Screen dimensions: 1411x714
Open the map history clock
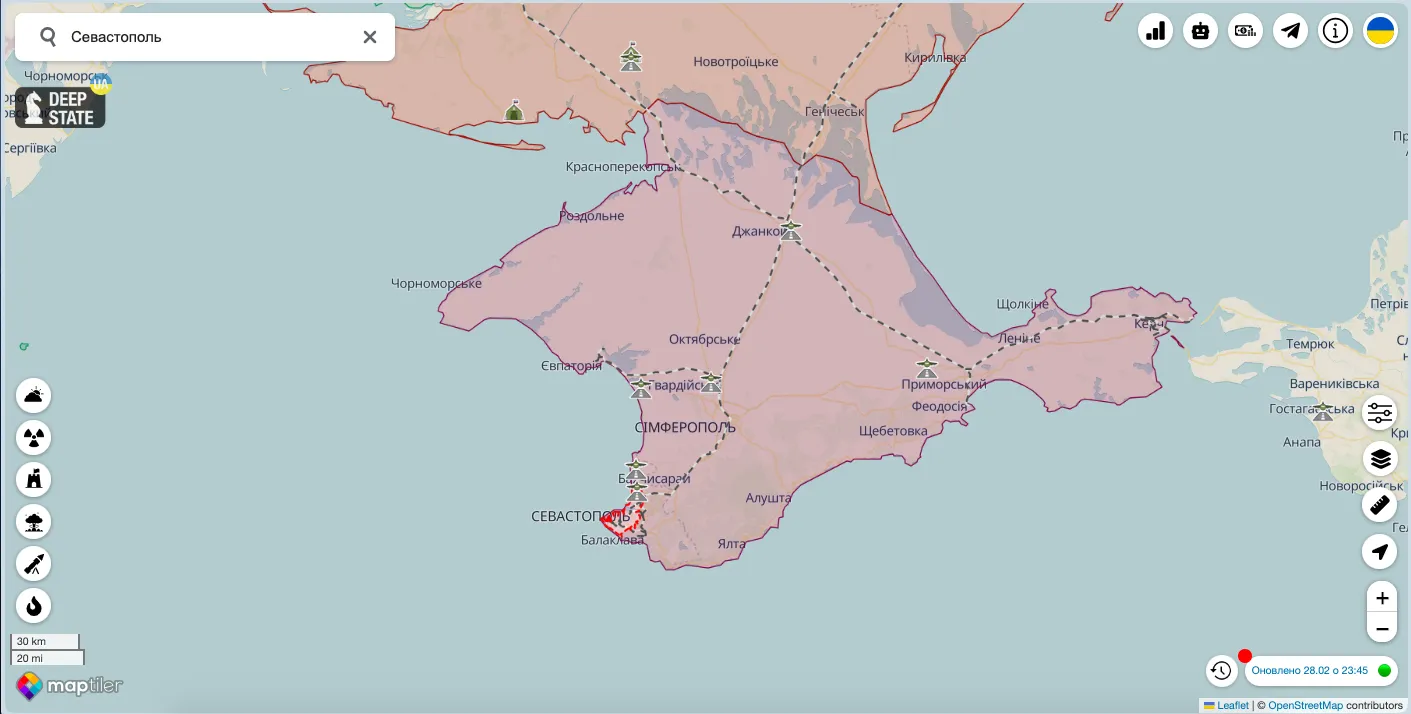coord(1221,670)
